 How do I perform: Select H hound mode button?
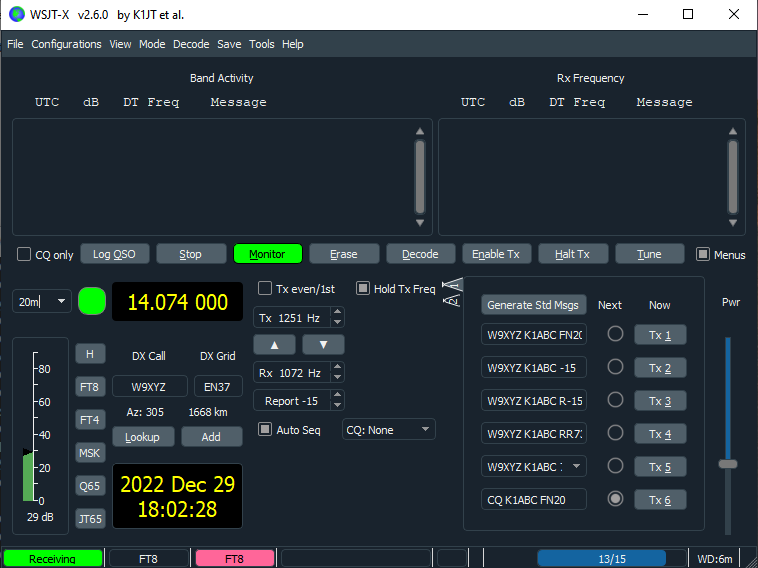[90, 354]
